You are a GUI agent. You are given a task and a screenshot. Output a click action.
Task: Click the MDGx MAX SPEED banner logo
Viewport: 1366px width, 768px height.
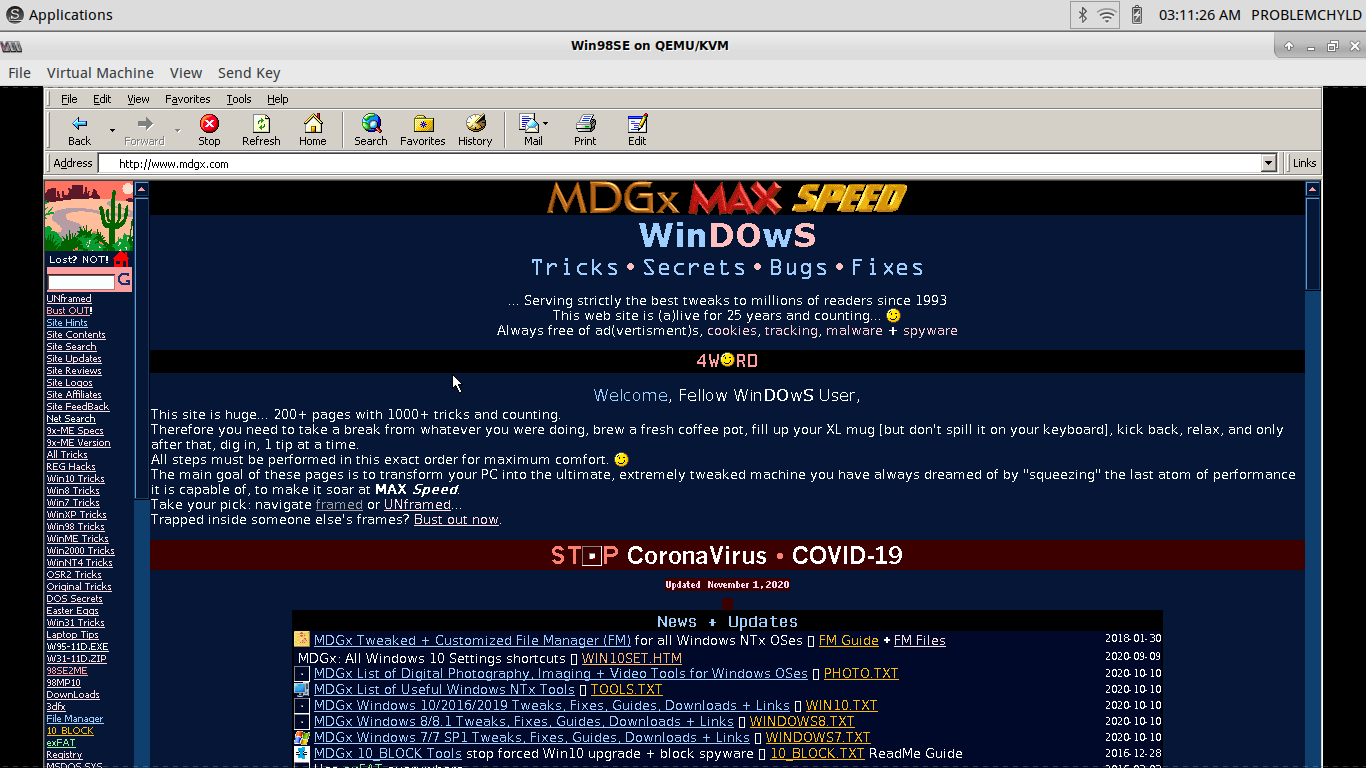[x=727, y=198]
